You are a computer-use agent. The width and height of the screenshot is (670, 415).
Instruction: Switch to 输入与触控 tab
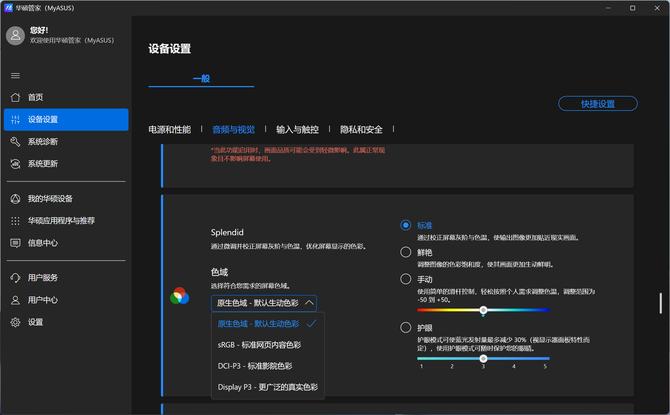tap(297, 129)
